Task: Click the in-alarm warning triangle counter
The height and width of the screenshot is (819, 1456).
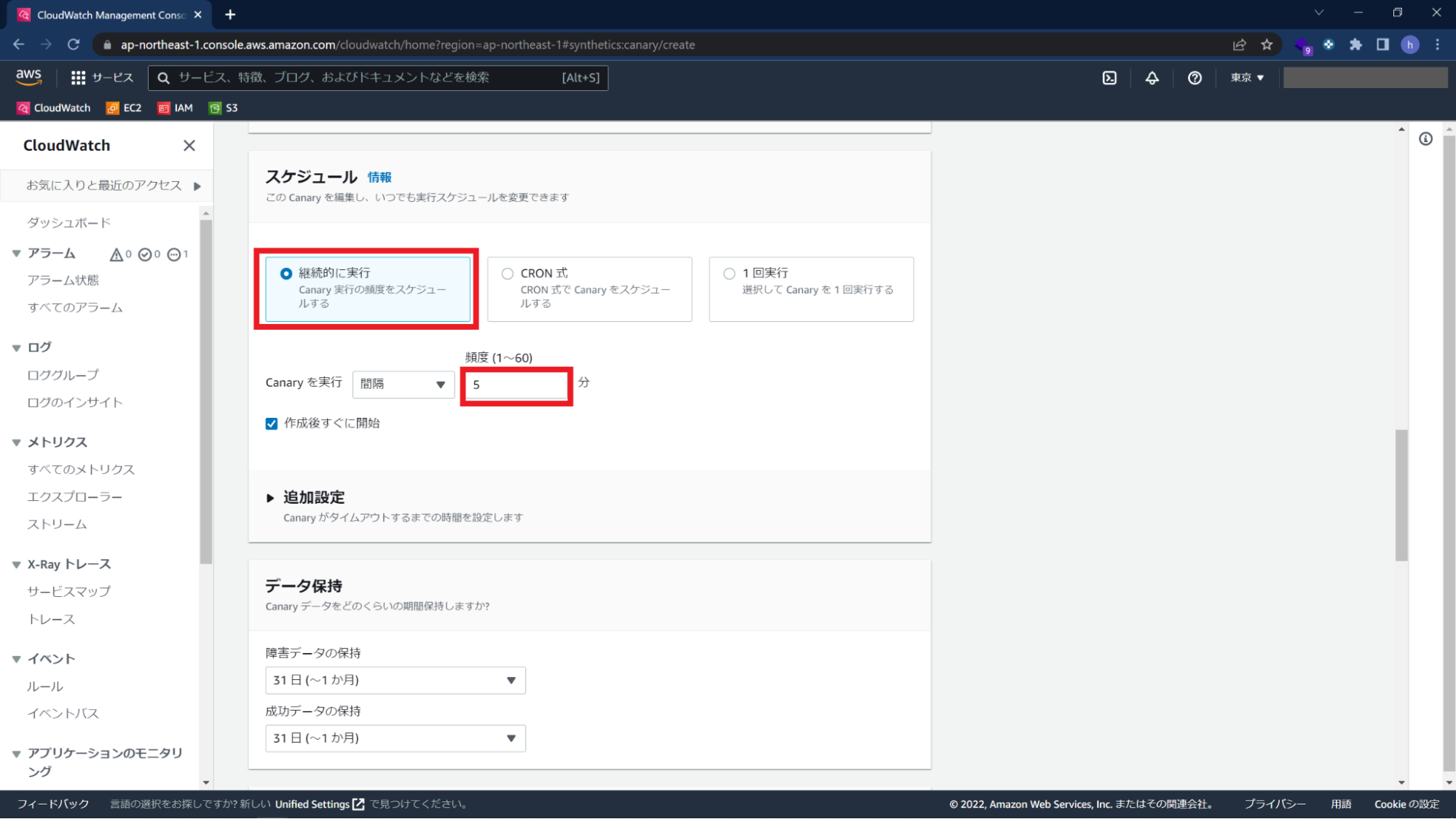Action: (121, 254)
